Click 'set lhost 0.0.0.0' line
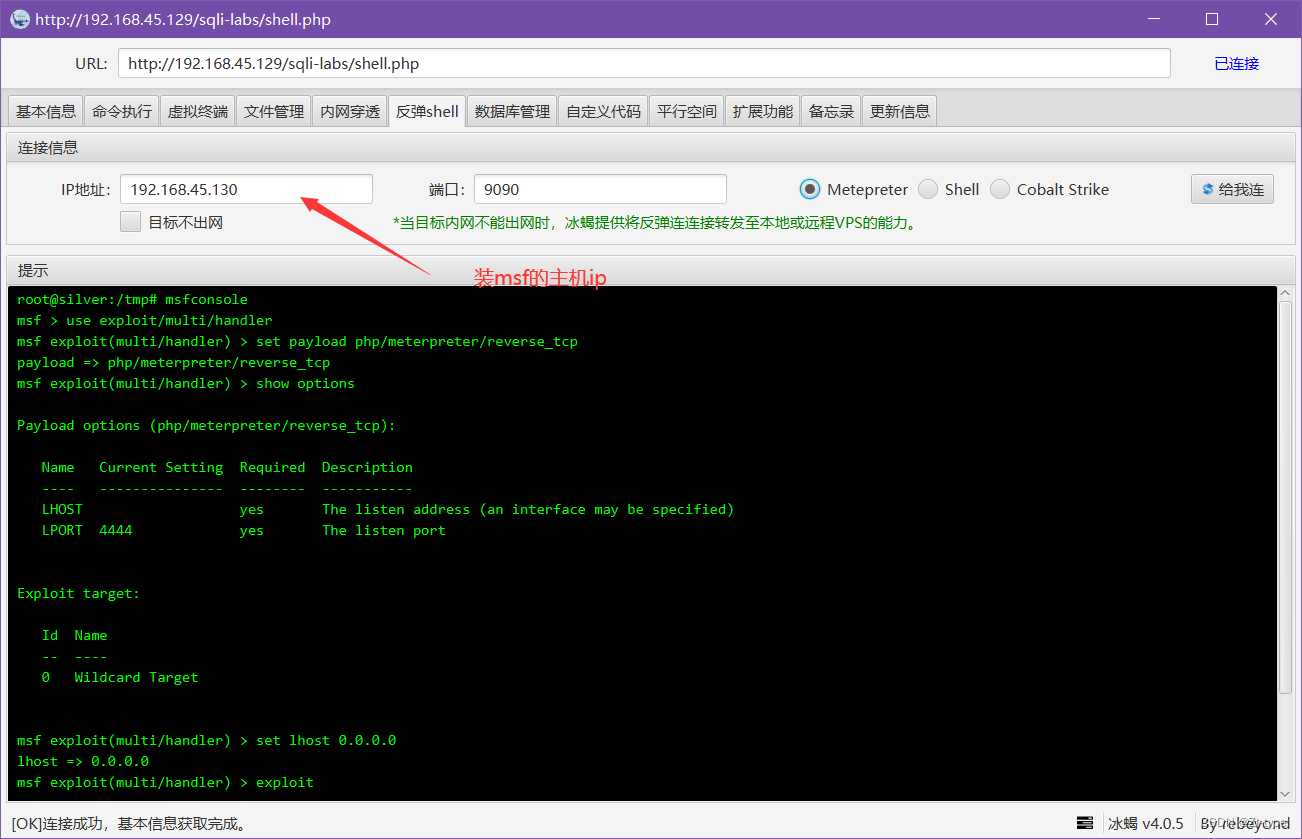 [207, 740]
